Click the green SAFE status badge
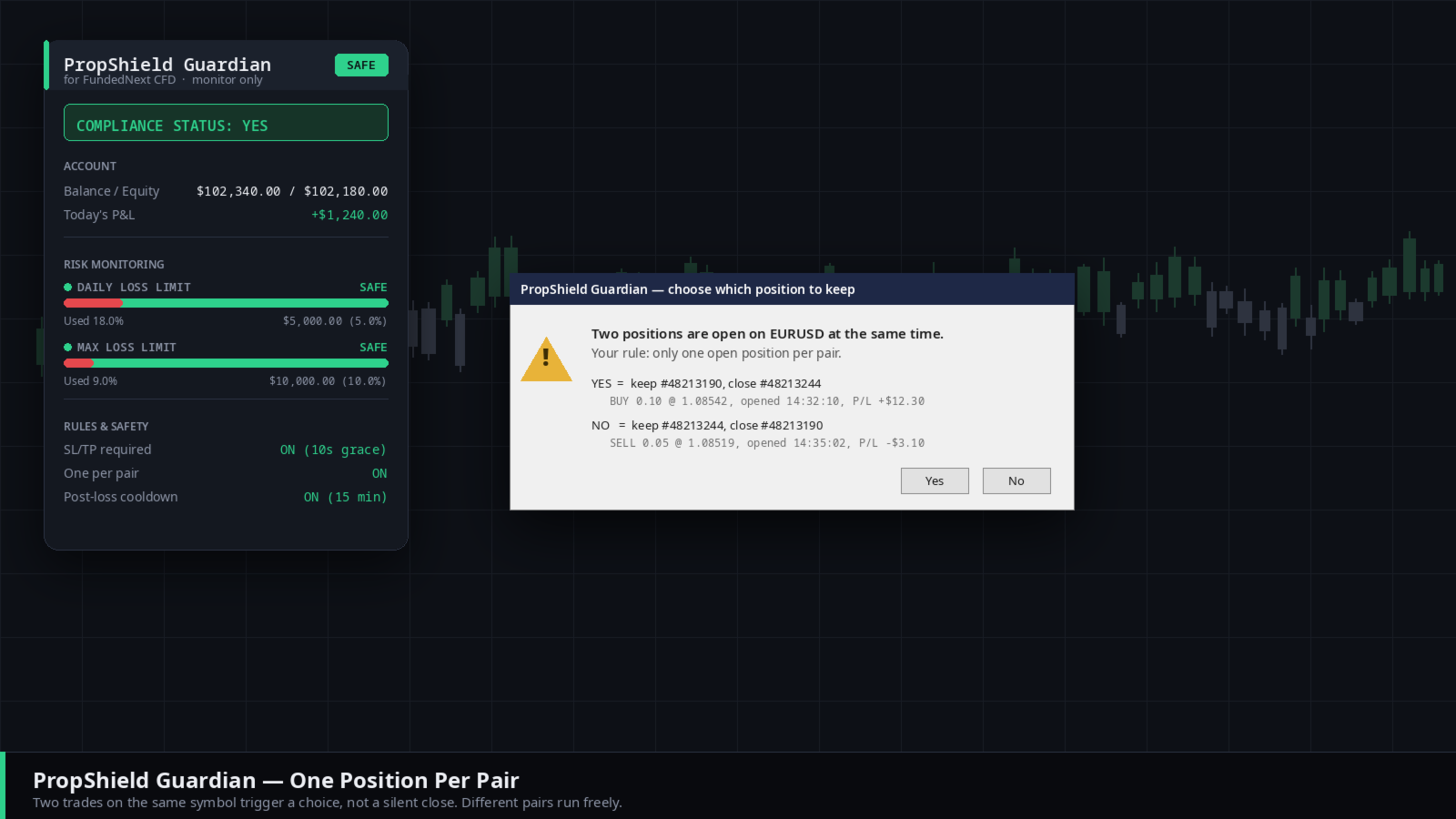1456x819 pixels. pyautogui.click(x=361, y=65)
